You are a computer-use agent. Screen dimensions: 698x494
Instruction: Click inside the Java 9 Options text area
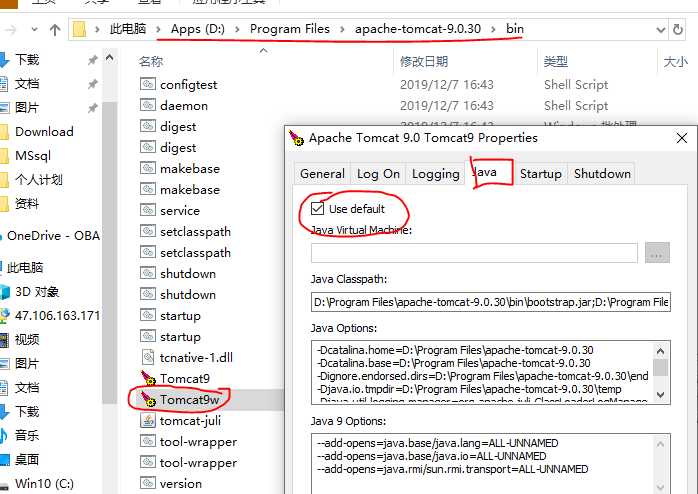(x=483, y=463)
